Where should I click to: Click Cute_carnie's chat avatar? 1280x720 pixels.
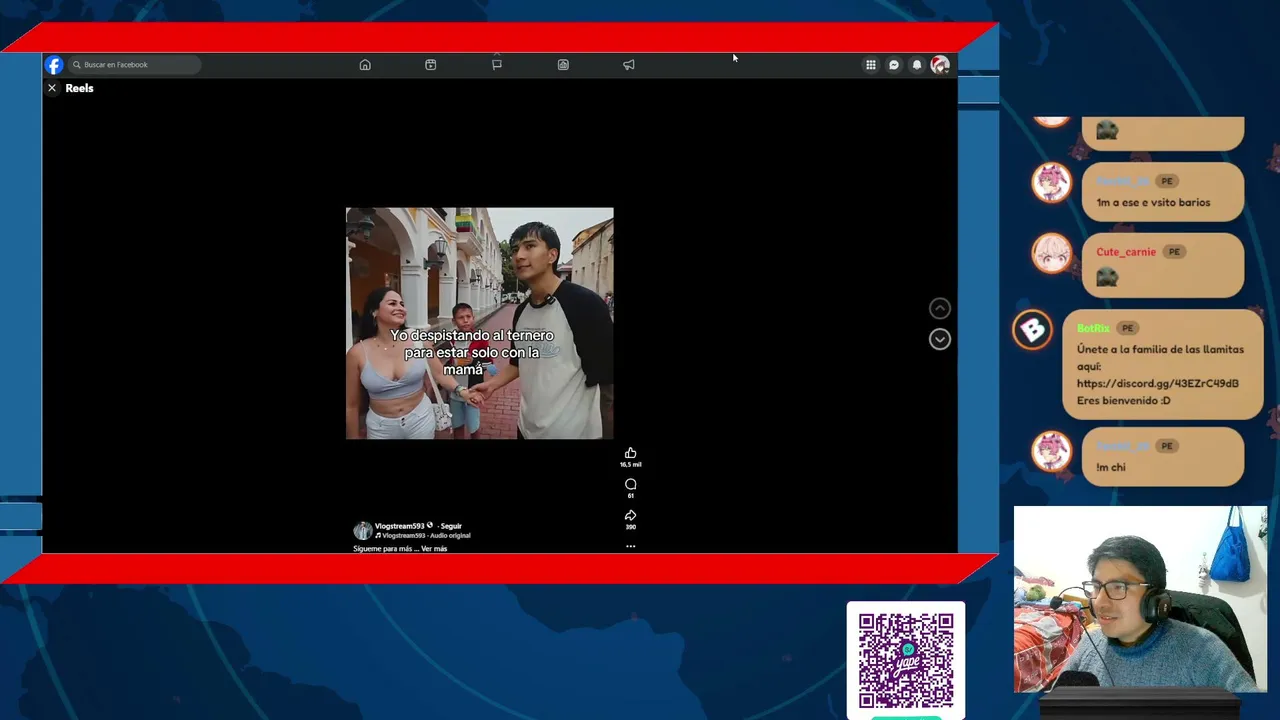click(x=1051, y=254)
